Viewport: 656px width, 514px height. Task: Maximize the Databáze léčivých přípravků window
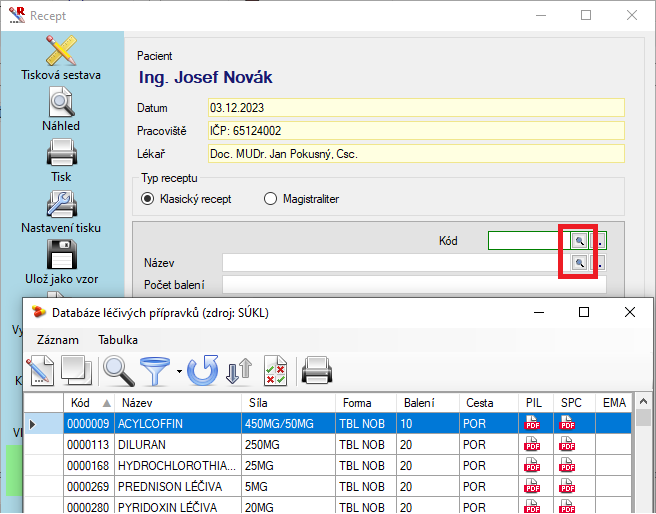(x=584, y=312)
